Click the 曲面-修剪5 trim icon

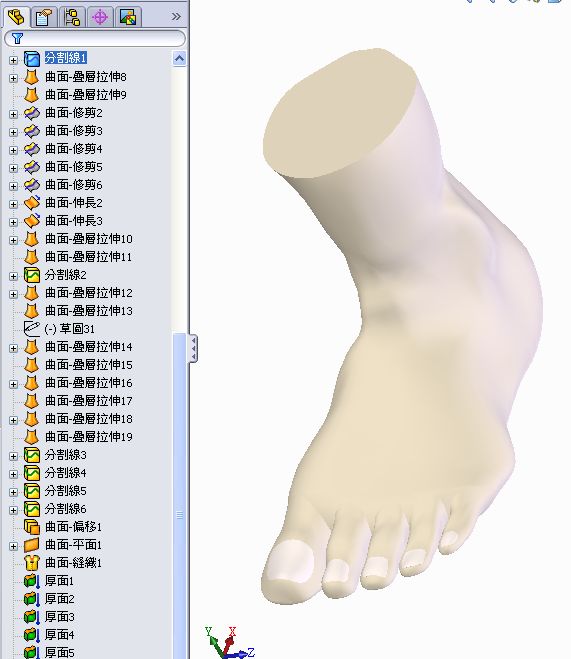(x=32, y=167)
